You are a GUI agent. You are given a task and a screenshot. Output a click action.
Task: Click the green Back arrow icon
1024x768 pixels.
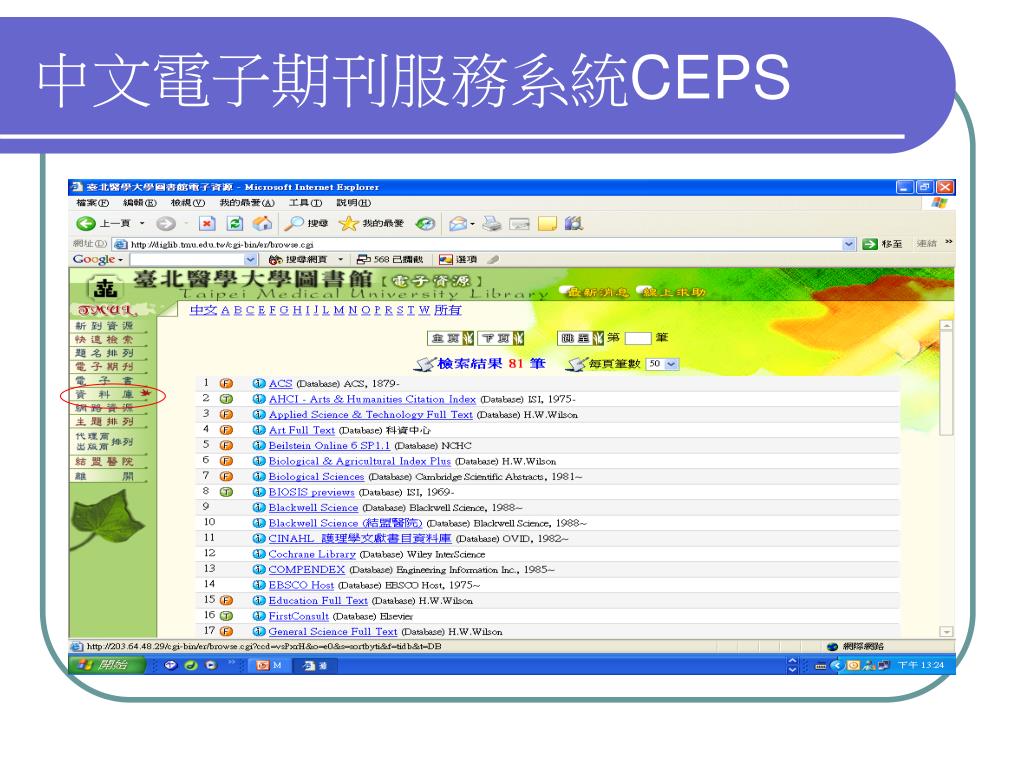click(86, 224)
